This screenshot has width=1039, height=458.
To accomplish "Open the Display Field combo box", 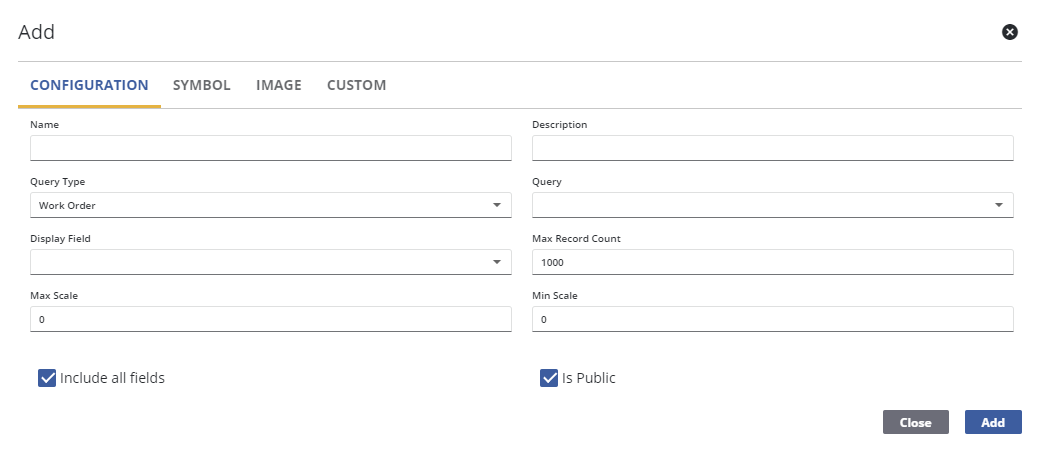I will point(260,262).
